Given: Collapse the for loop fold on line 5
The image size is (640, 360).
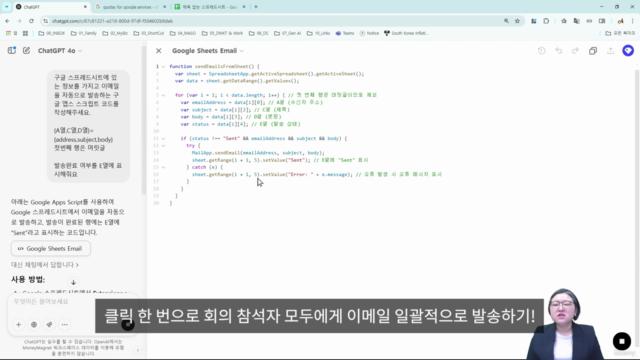Looking at the screenshot, I should click(163, 95).
